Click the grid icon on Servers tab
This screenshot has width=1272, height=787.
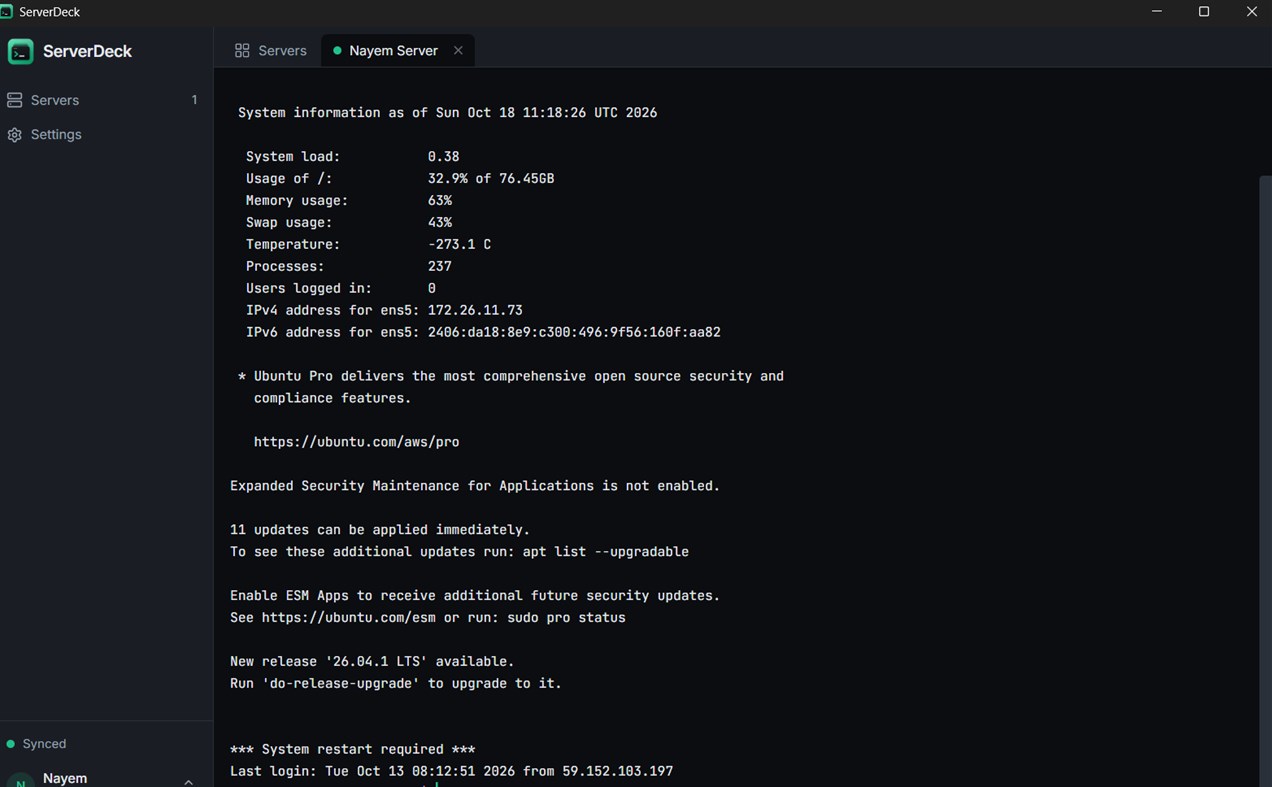[x=242, y=50]
